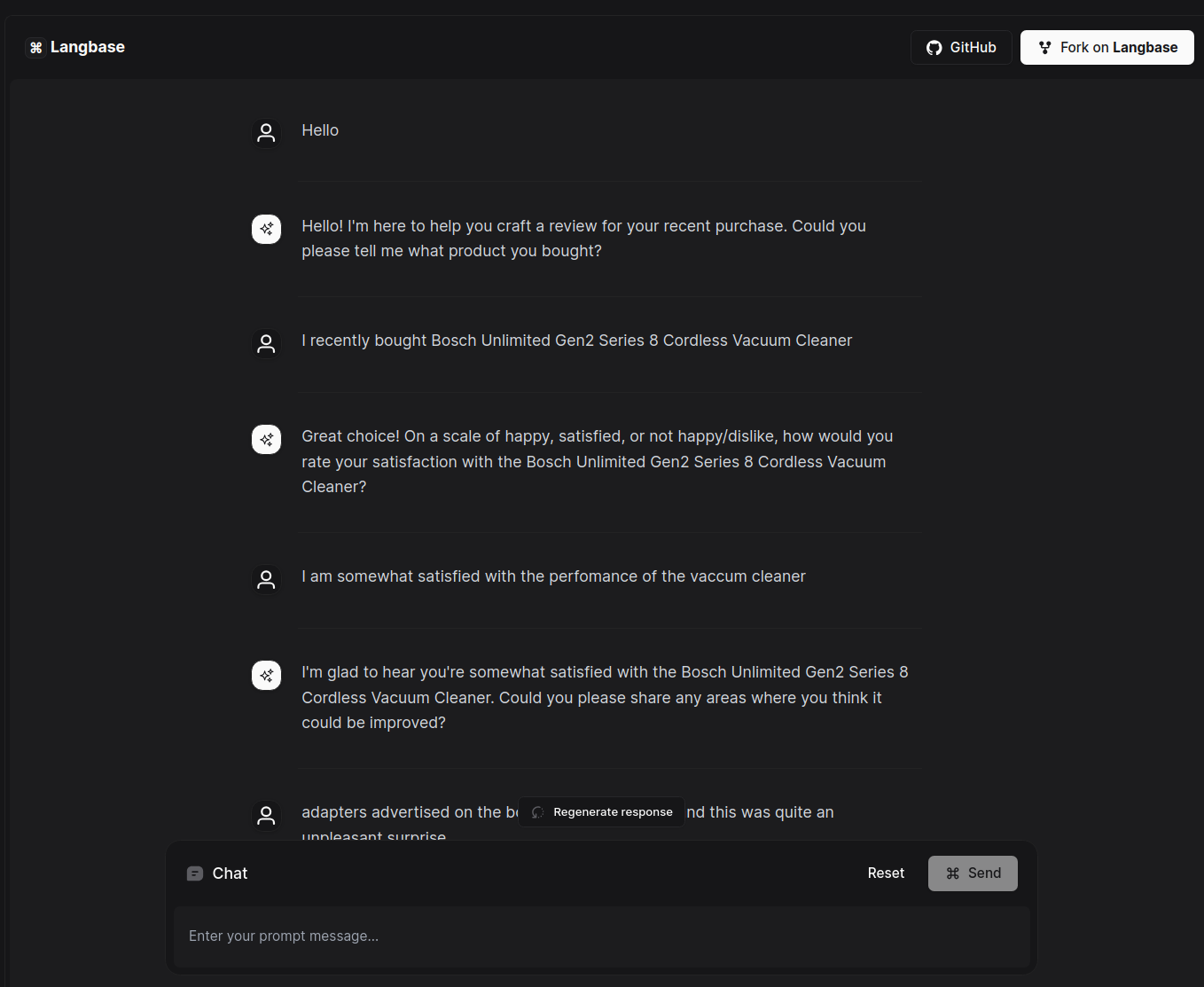This screenshot has height=987, width=1204.
Task: Click the AI sparkle avatar beside the Hello greeting reply
Action: coord(266,229)
